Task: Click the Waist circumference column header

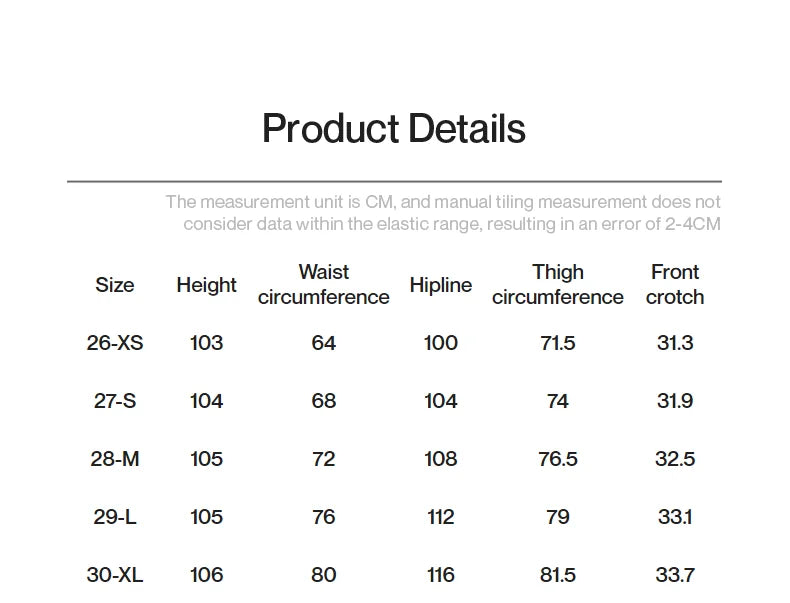Action: click(323, 285)
